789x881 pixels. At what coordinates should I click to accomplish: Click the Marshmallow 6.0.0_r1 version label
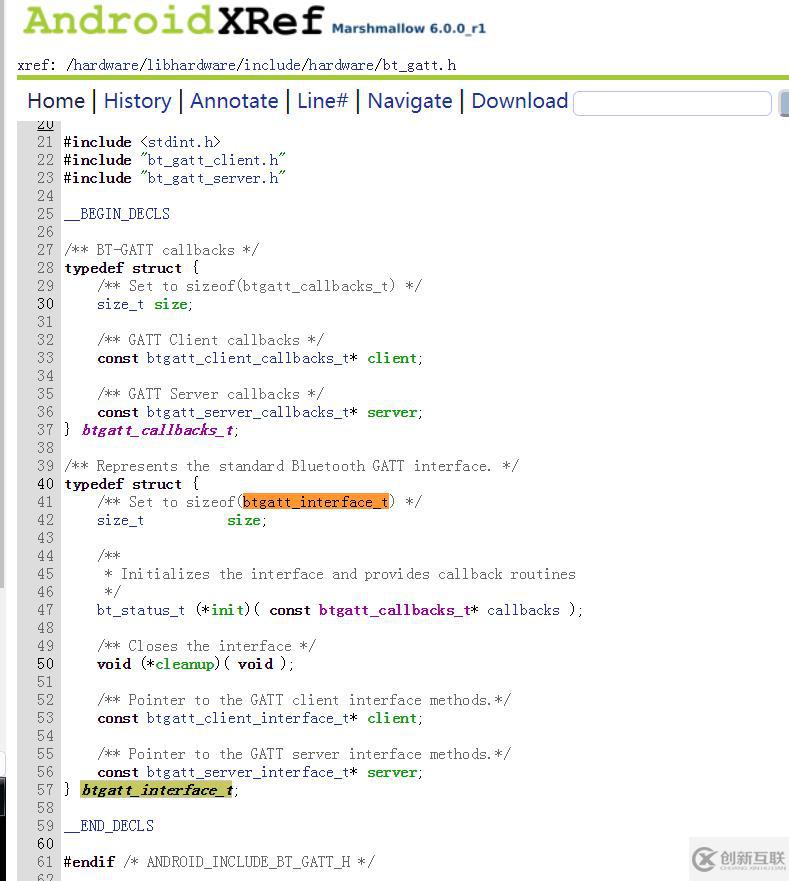coord(409,29)
